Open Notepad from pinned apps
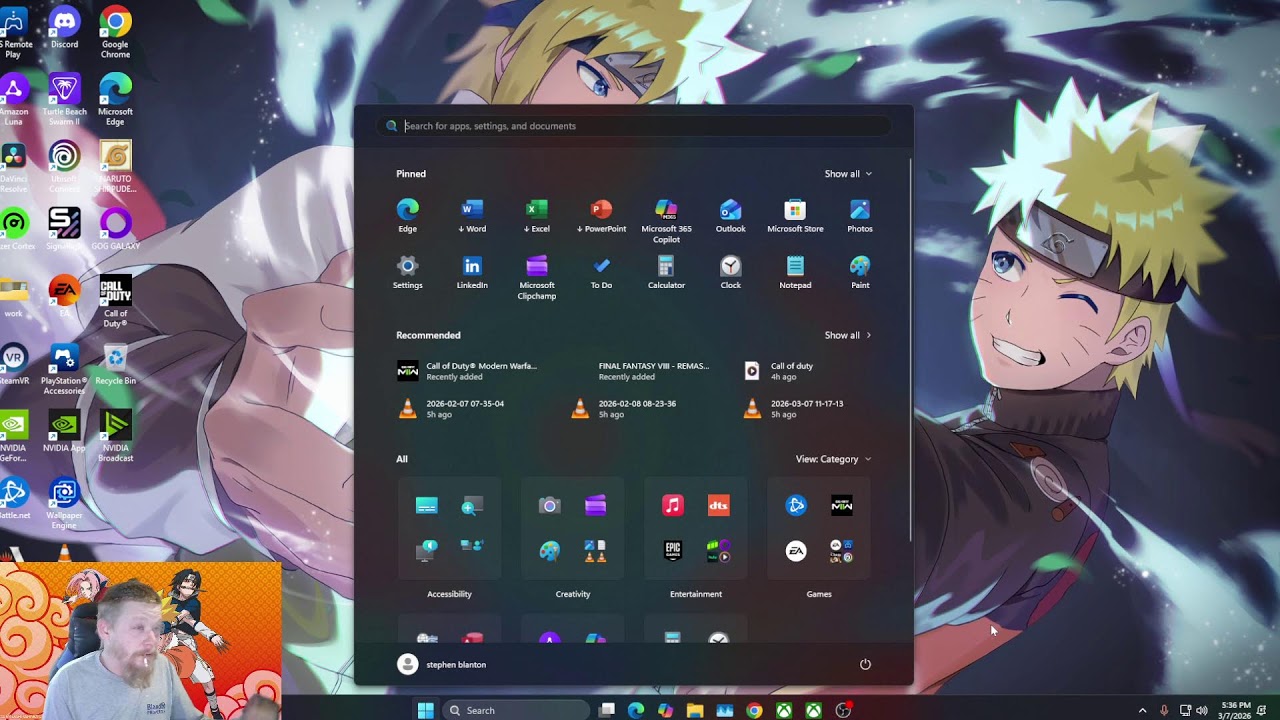 click(795, 272)
